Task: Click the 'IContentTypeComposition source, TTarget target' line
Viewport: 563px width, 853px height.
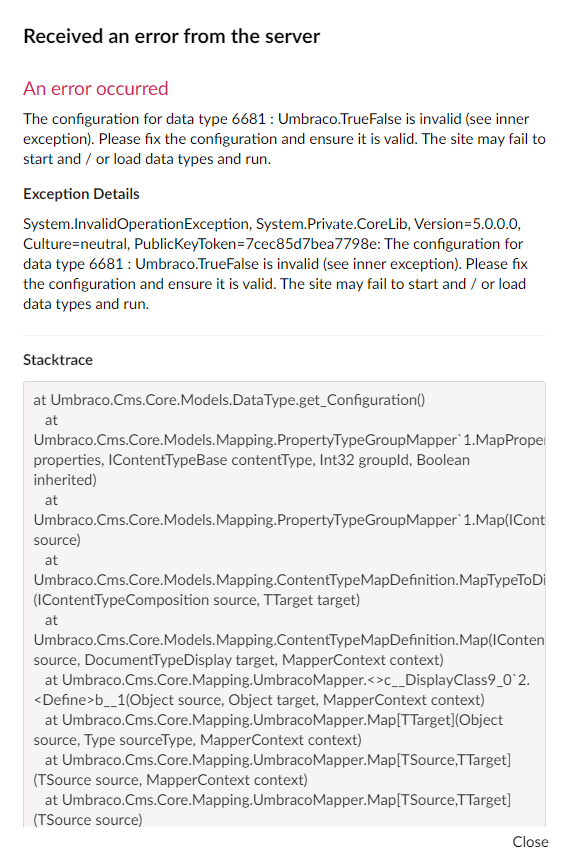Action: 196,600
